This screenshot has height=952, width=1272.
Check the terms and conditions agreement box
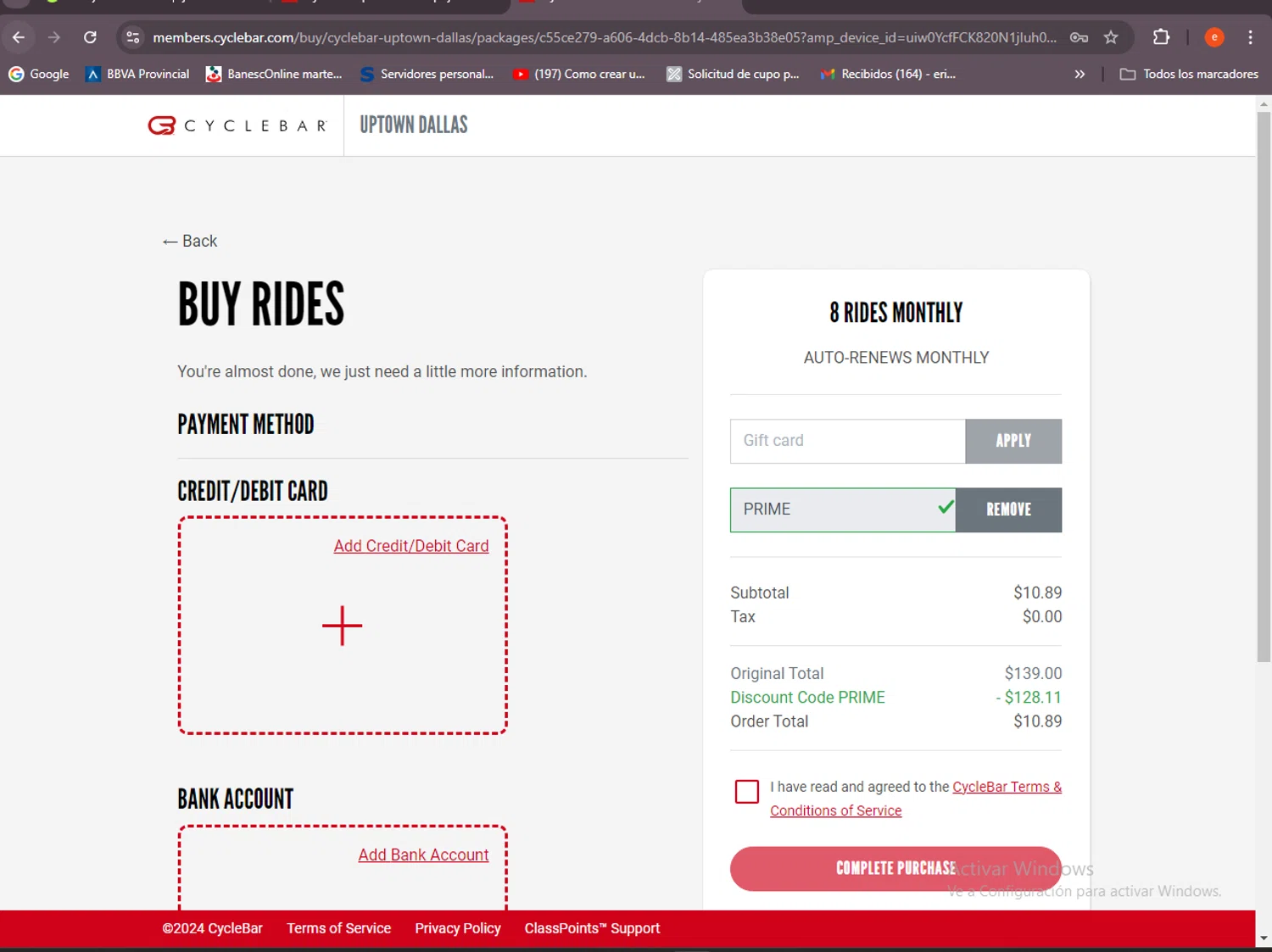pyautogui.click(x=747, y=791)
